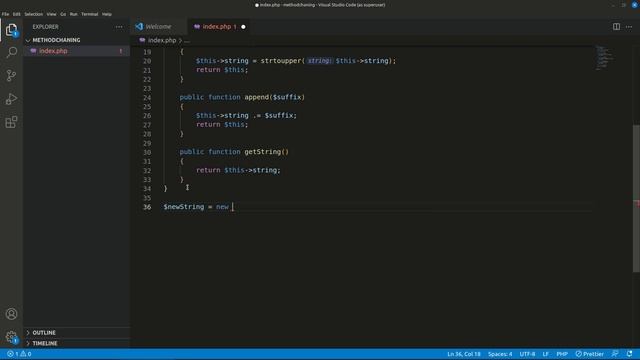Open the File menu
Viewport: 640px width, 360px height.
(x=6, y=14)
